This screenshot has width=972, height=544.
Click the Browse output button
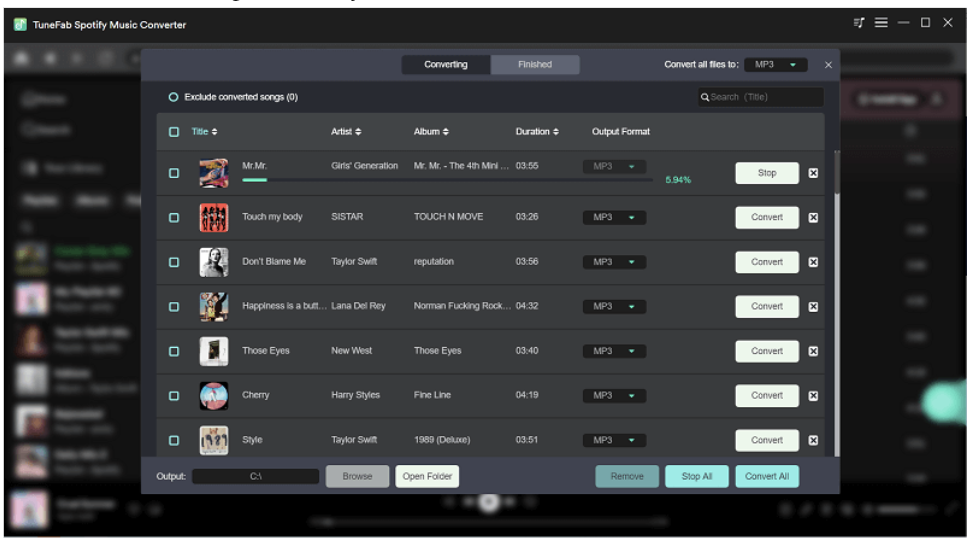click(x=357, y=476)
